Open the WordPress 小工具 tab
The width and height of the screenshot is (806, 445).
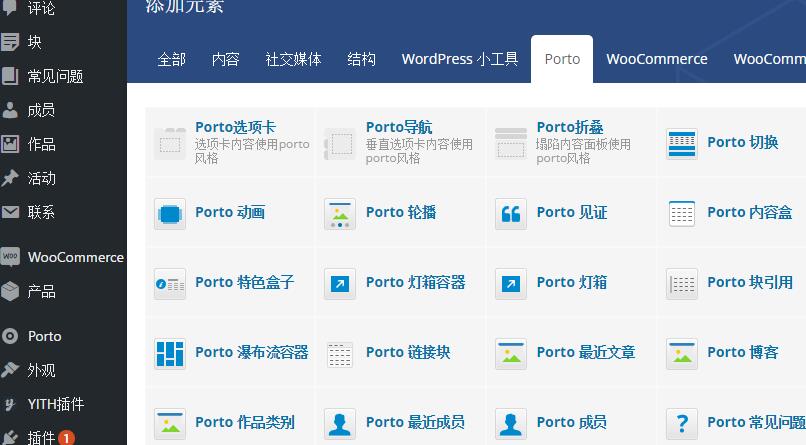pyautogui.click(x=460, y=59)
